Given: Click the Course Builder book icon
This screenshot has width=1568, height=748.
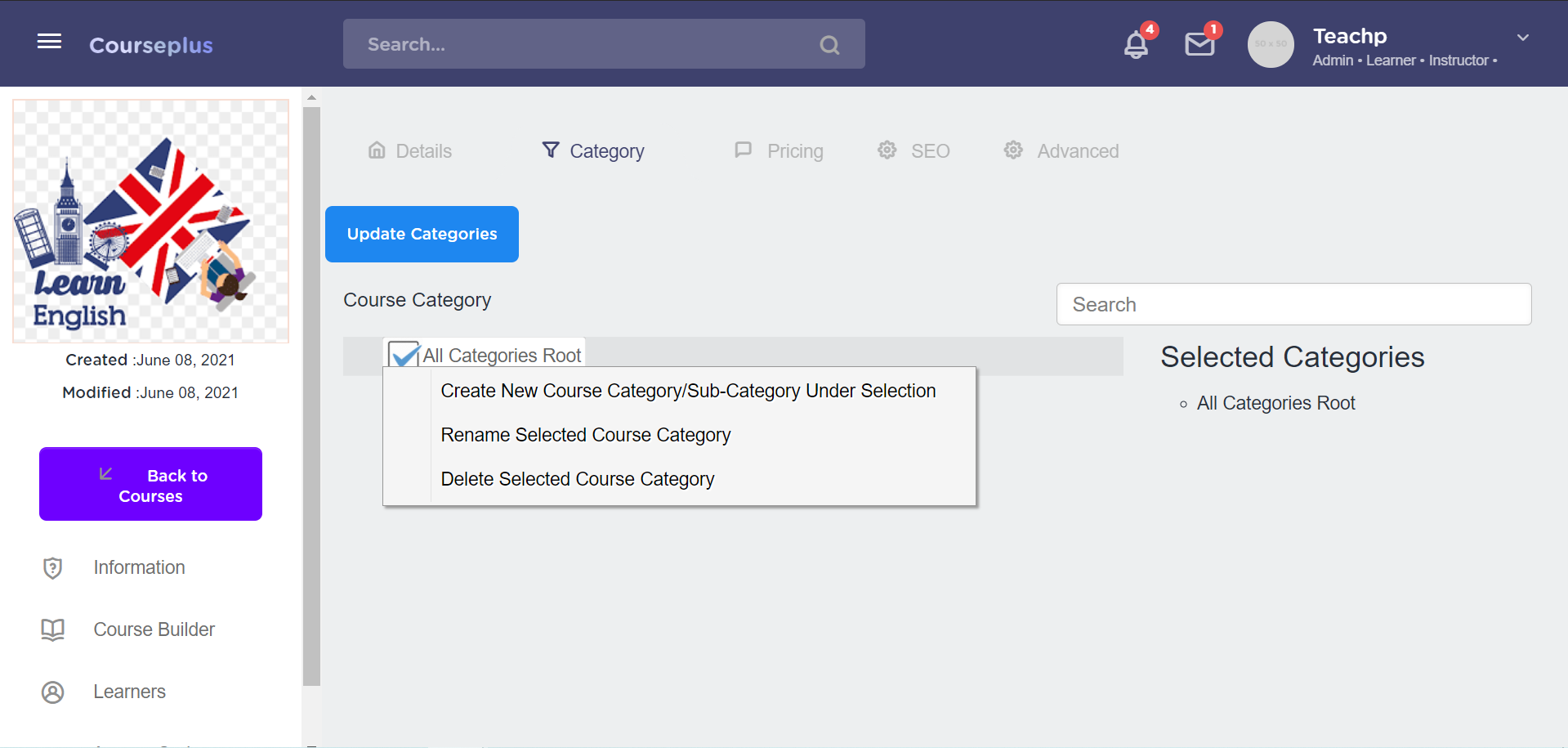Looking at the screenshot, I should click(x=53, y=629).
